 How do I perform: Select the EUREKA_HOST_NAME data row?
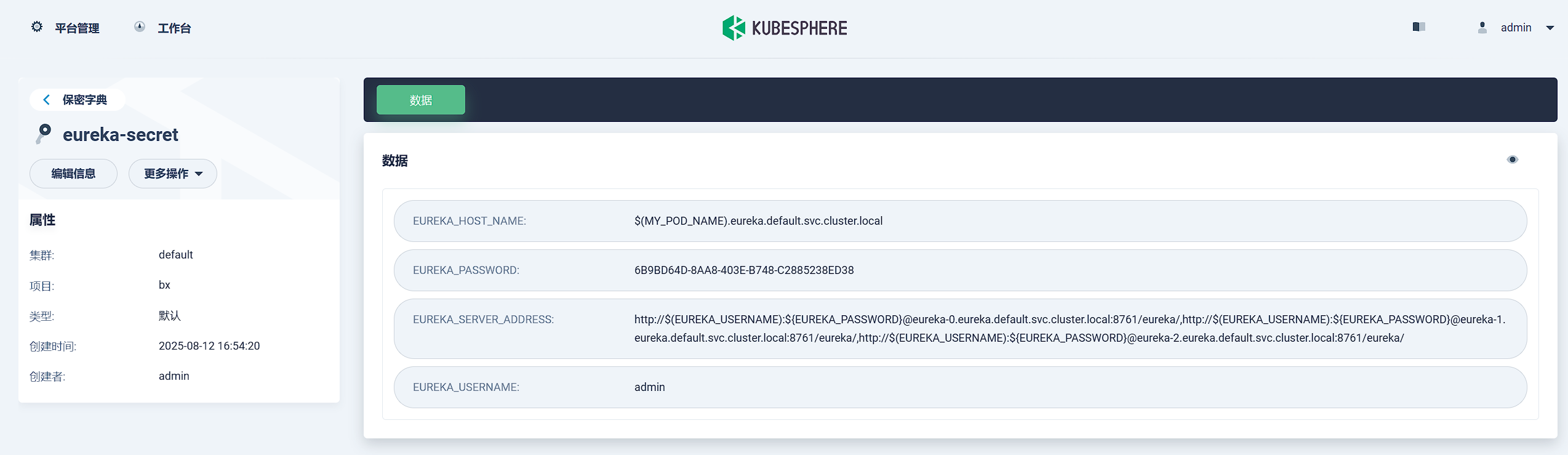click(959, 221)
